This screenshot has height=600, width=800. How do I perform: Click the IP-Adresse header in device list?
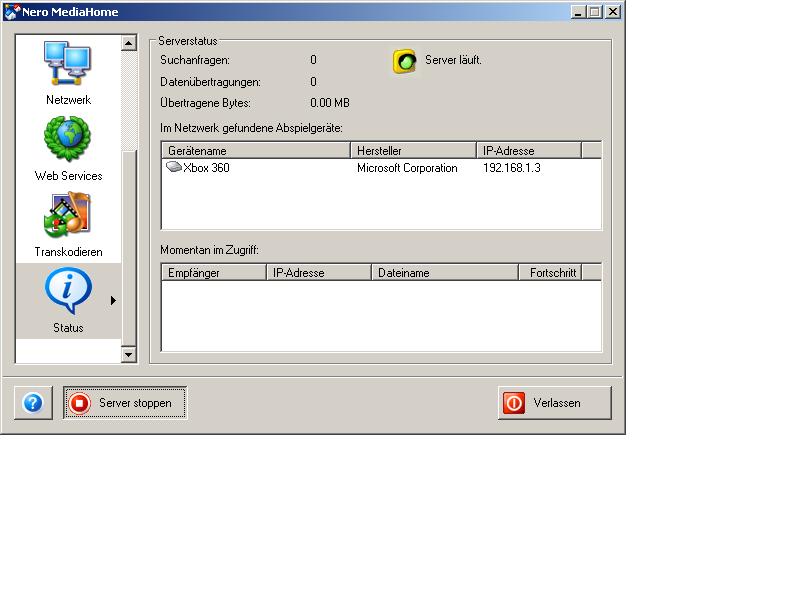pyautogui.click(x=529, y=151)
